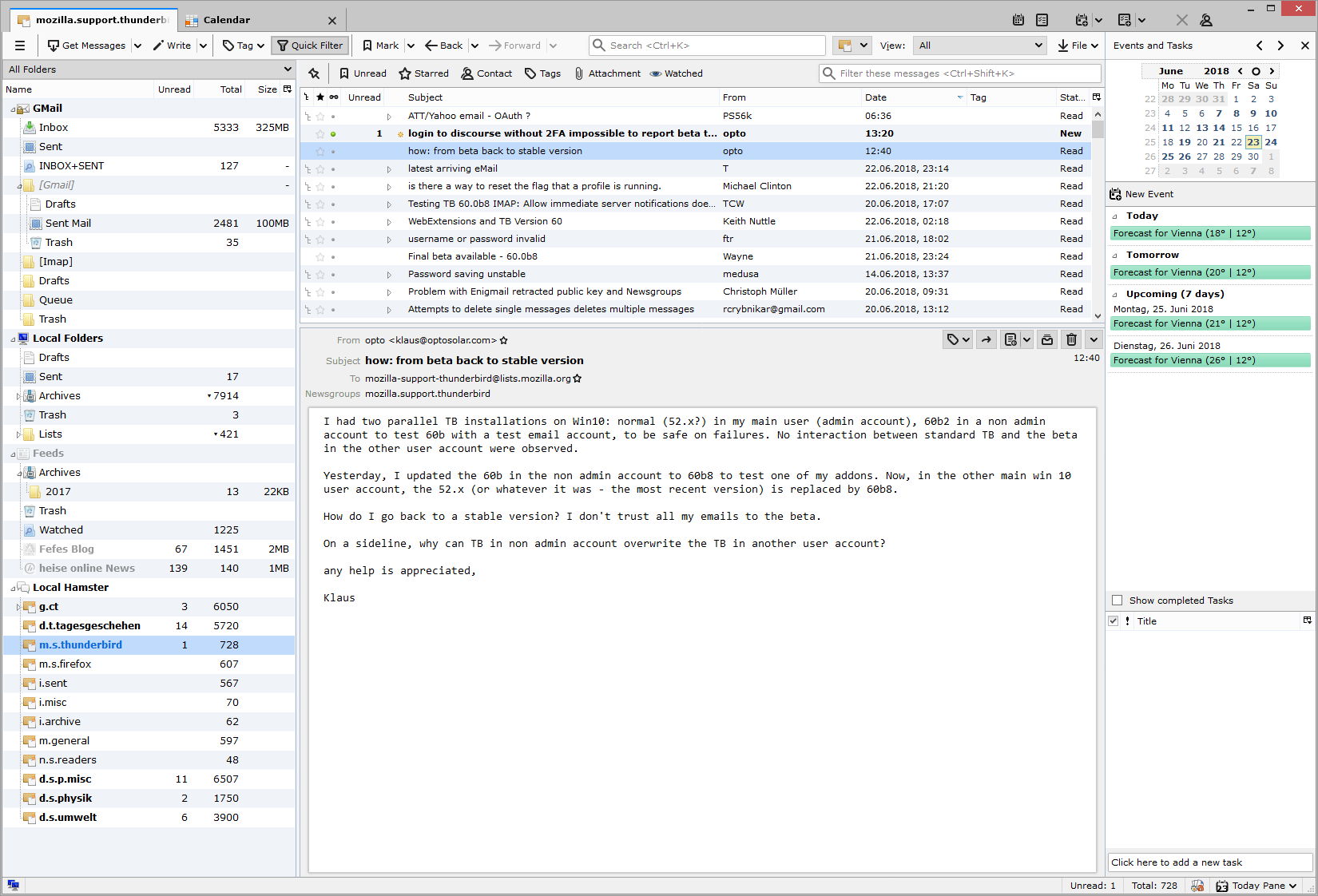The height and width of the screenshot is (896, 1318).
Task: Click Write to compose message
Action: coord(172,46)
